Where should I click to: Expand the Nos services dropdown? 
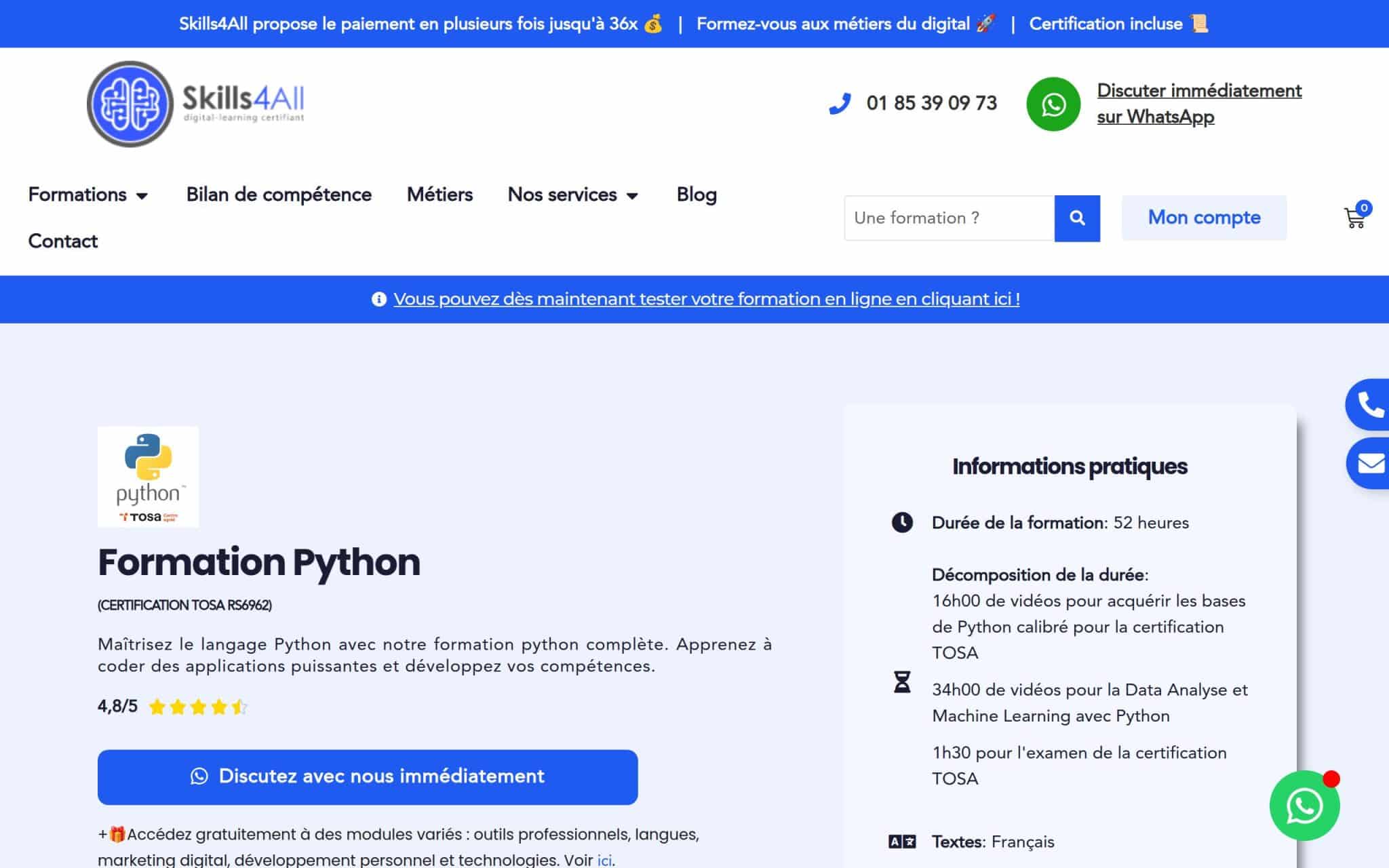pyautogui.click(x=573, y=195)
